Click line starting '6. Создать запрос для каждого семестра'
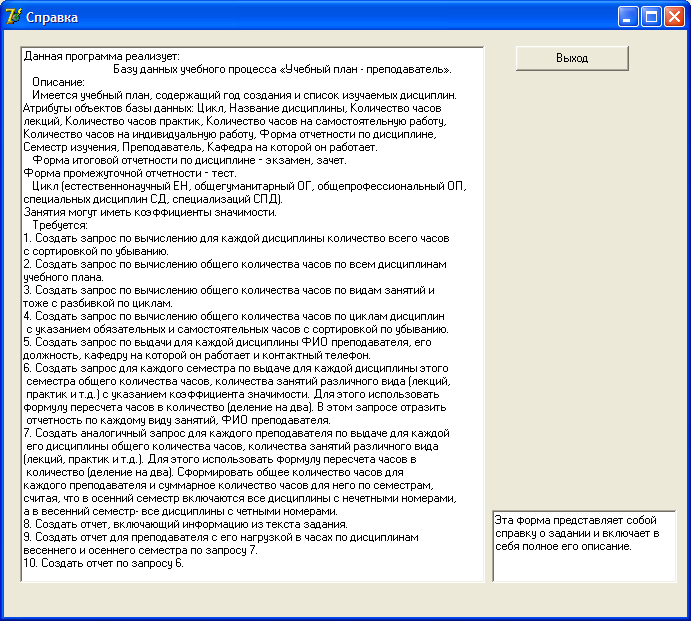Screen dimensions: 691x621 [x=236, y=368]
